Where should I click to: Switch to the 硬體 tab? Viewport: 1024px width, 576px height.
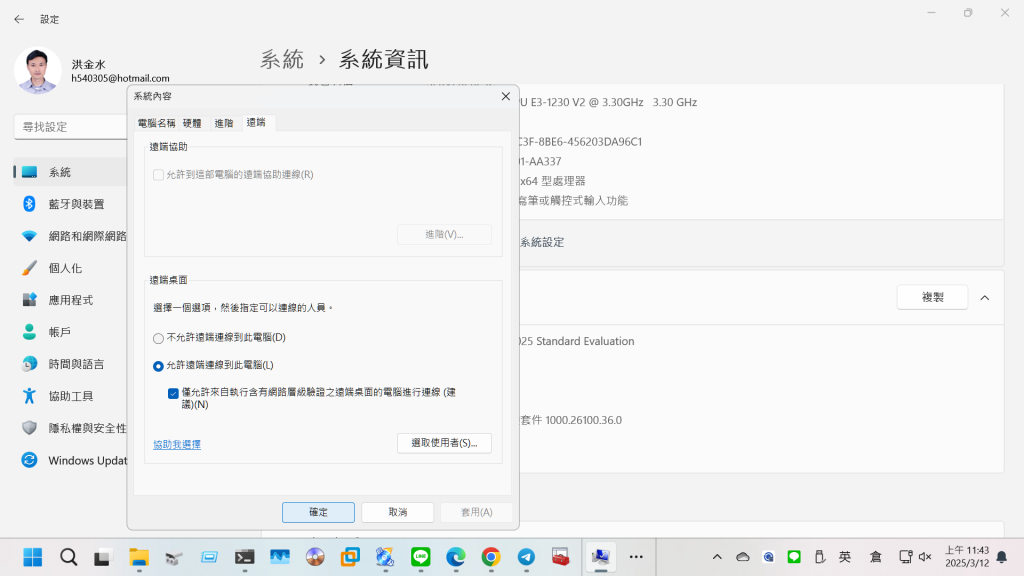click(192, 123)
